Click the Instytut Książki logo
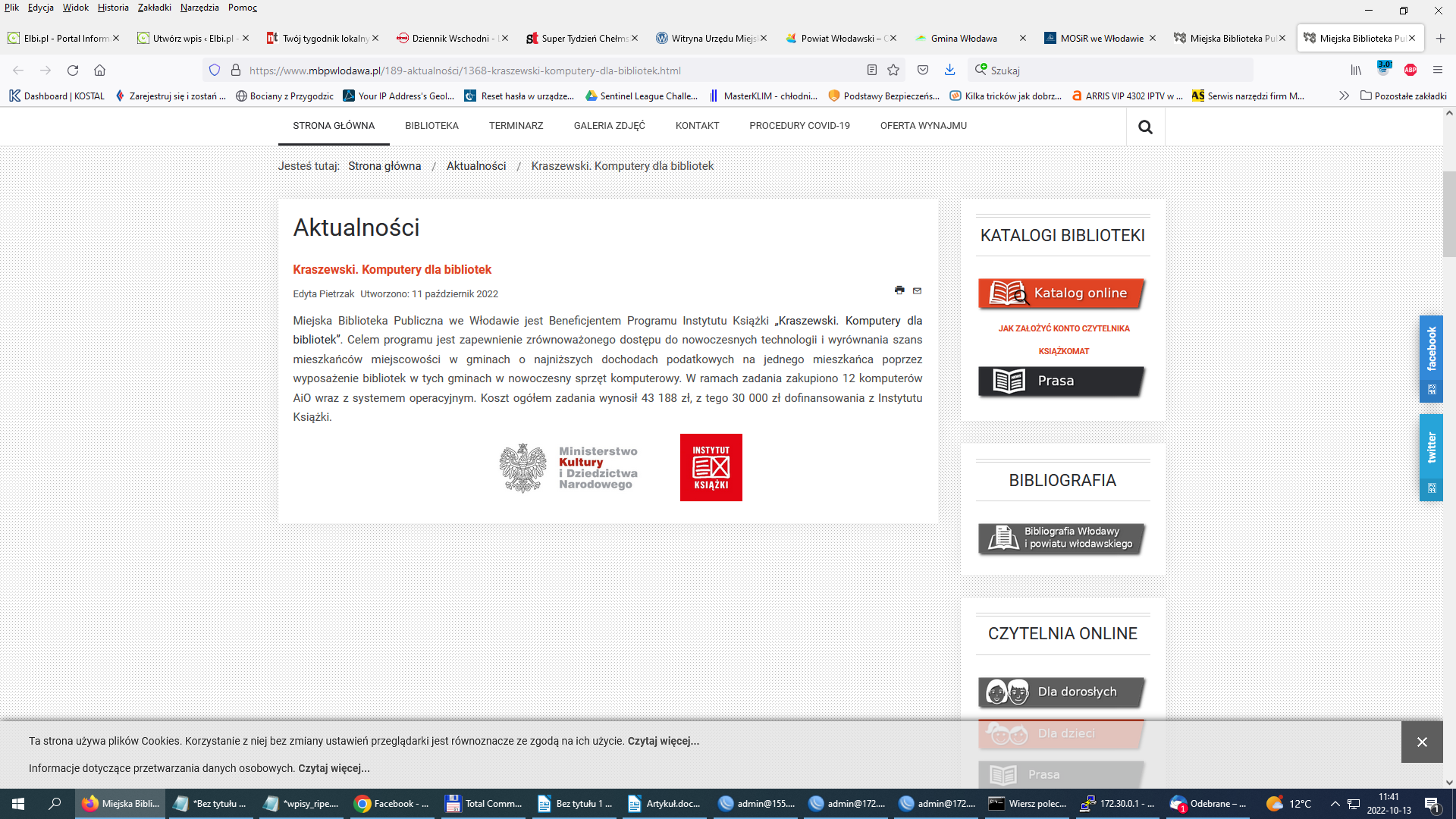1456x819 pixels. [711, 467]
